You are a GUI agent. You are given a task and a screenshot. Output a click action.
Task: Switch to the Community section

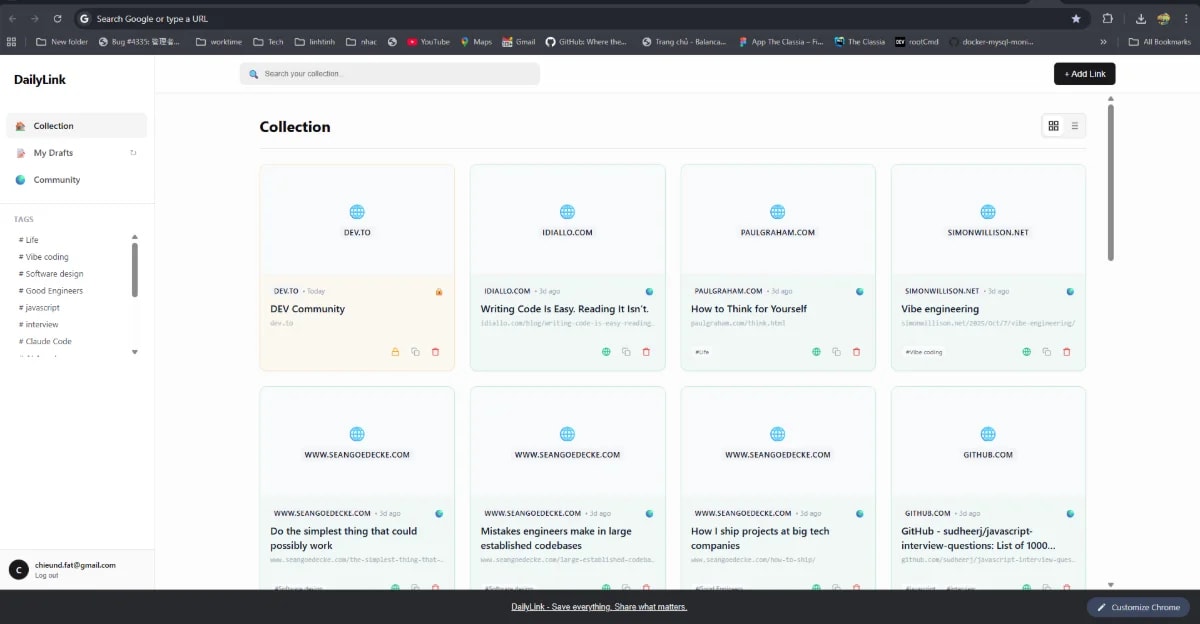click(x=57, y=179)
